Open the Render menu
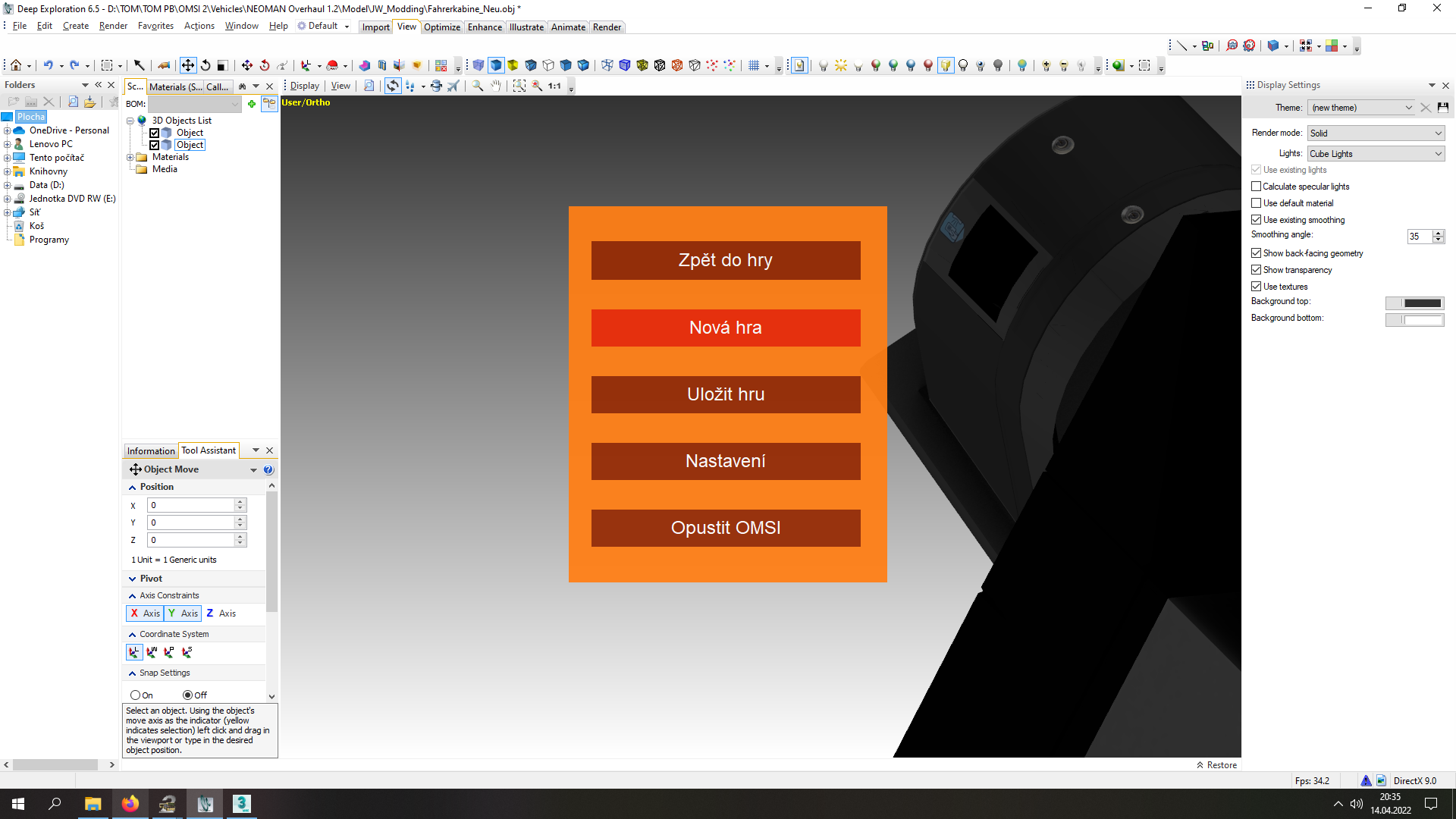Image resolution: width=1456 pixels, height=819 pixels. (x=113, y=26)
